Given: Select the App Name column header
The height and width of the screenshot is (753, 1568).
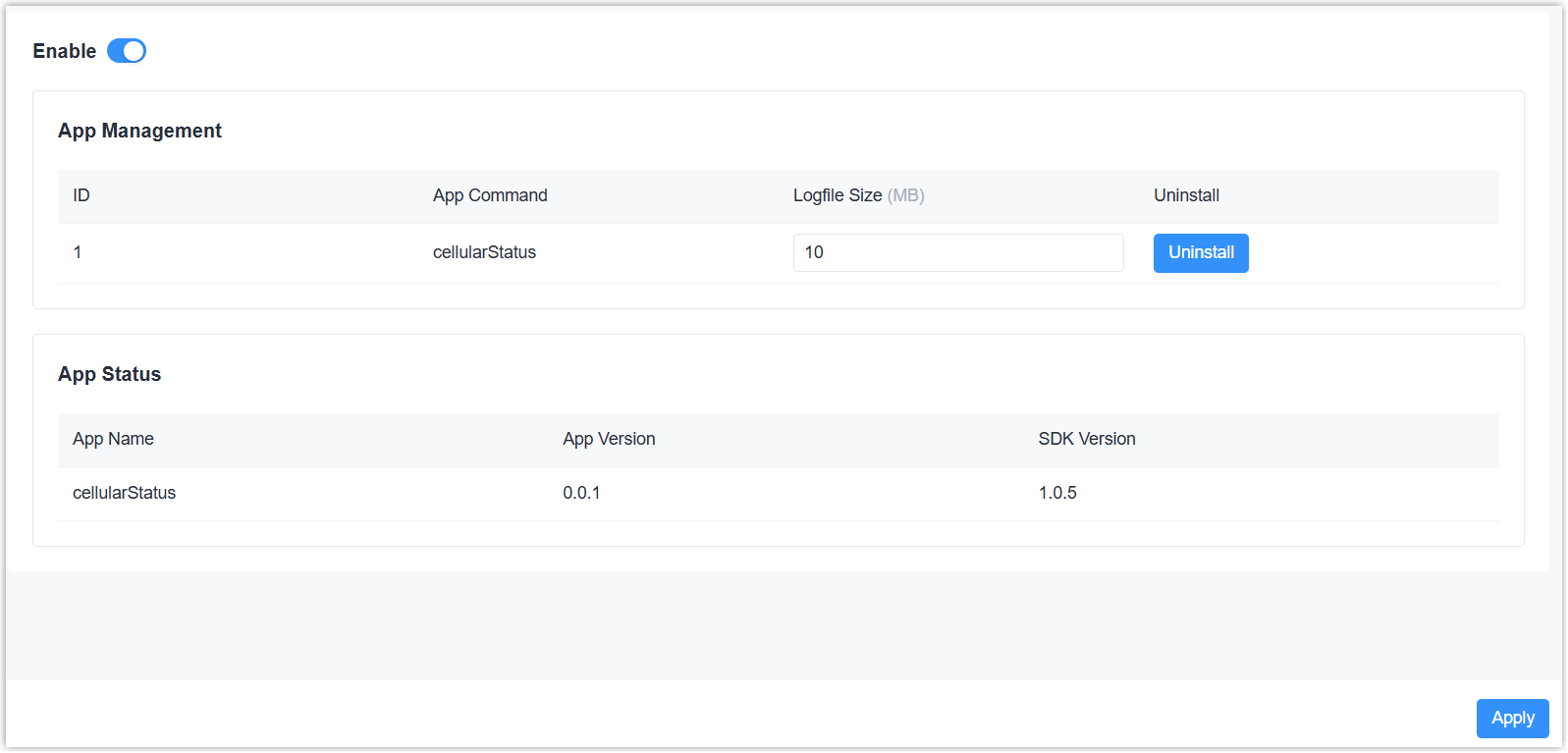Looking at the screenshot, I should click(113, 439).
